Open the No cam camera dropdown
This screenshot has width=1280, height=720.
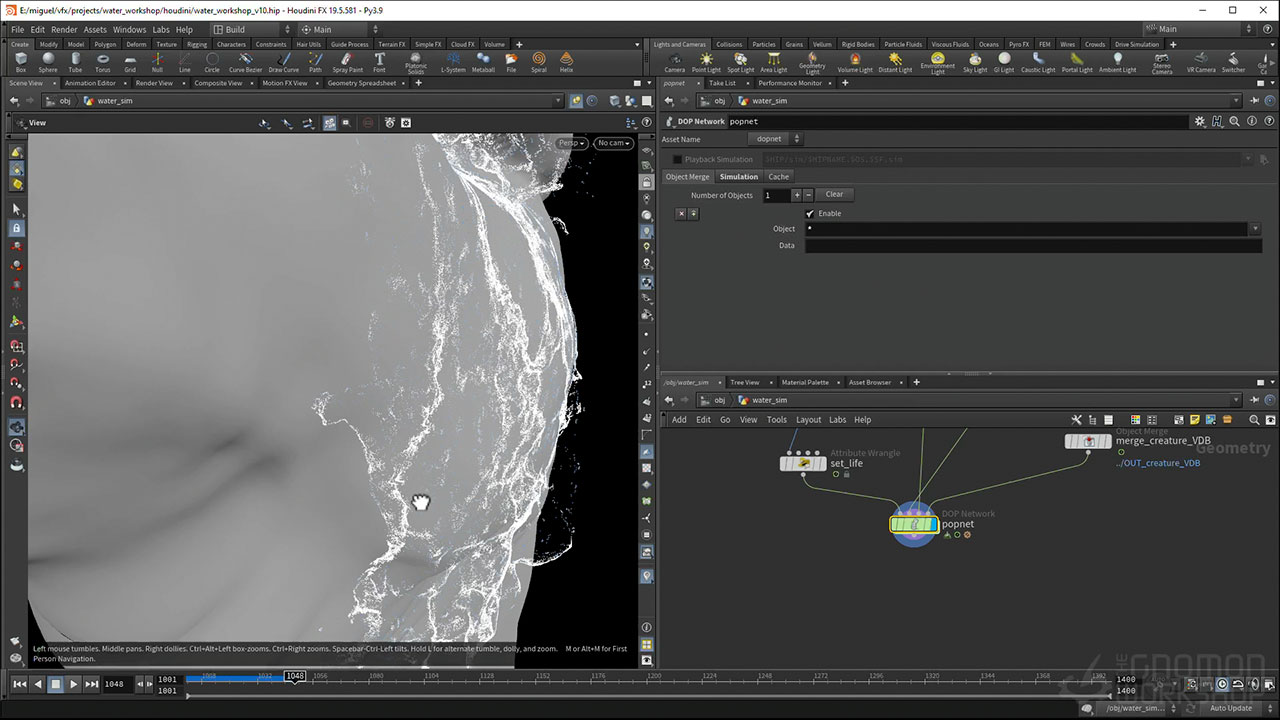(x=613, y=143)
